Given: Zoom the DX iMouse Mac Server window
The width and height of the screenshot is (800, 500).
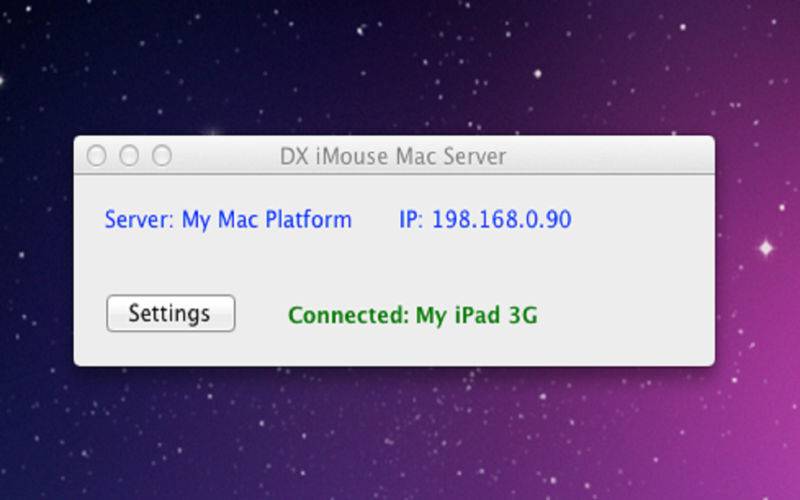Looking at the screenshot, I should [162, 156].
